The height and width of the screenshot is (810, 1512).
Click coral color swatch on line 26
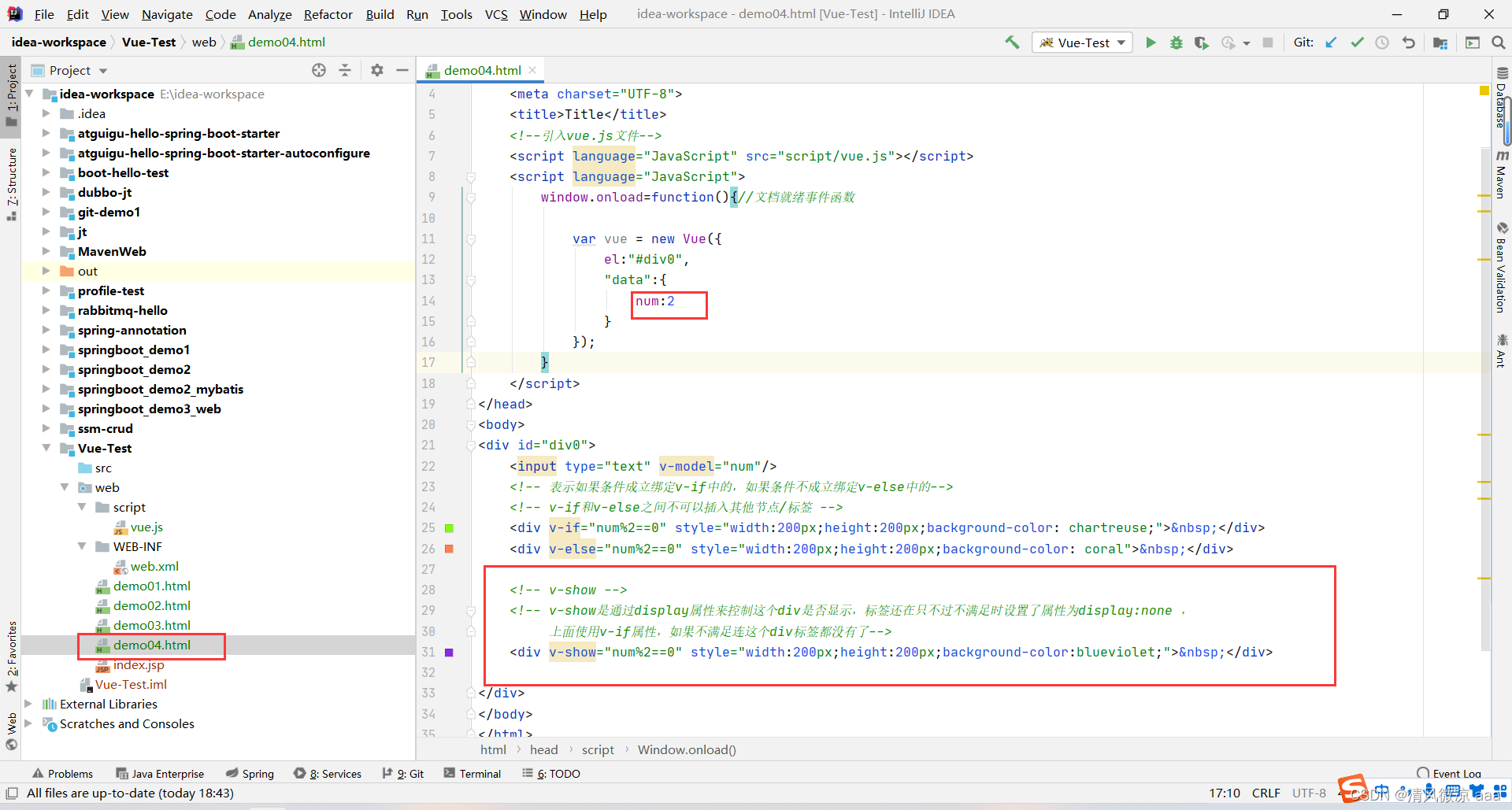tap(449, 549)
